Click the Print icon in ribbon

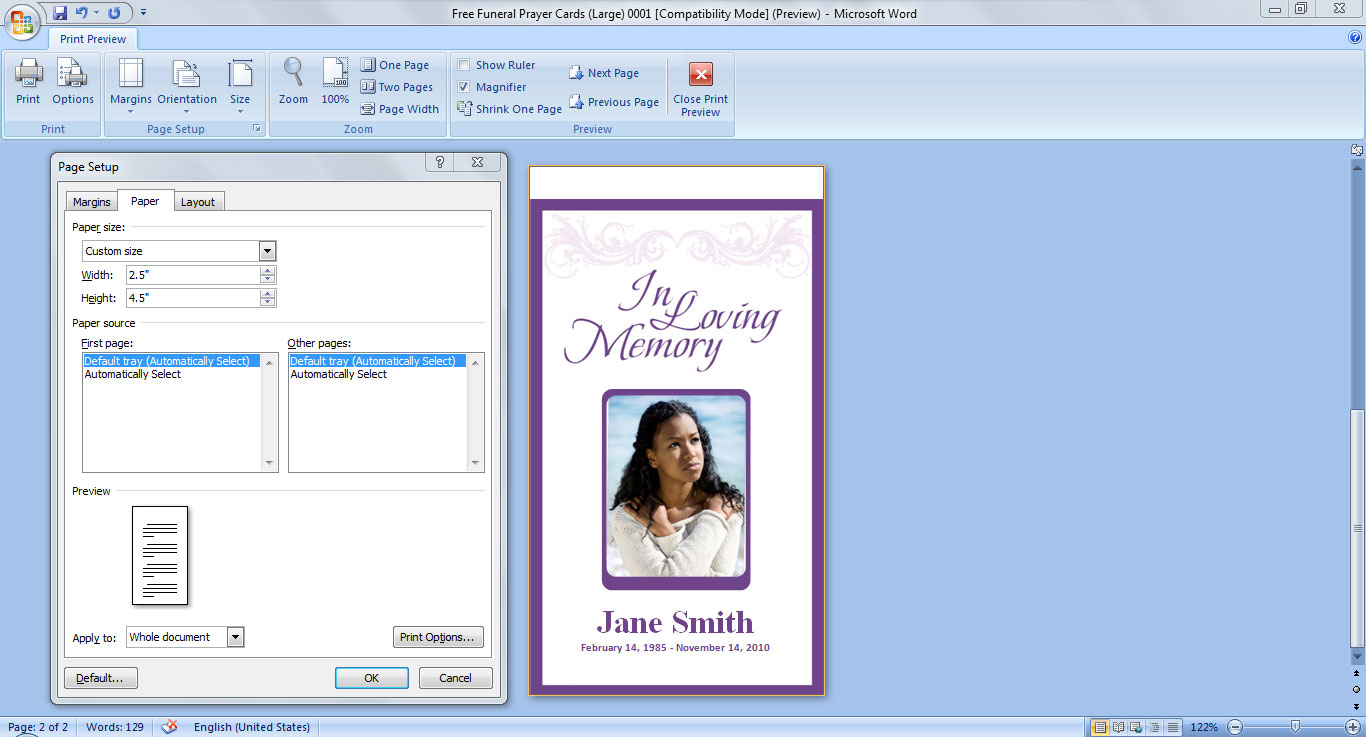28,83
